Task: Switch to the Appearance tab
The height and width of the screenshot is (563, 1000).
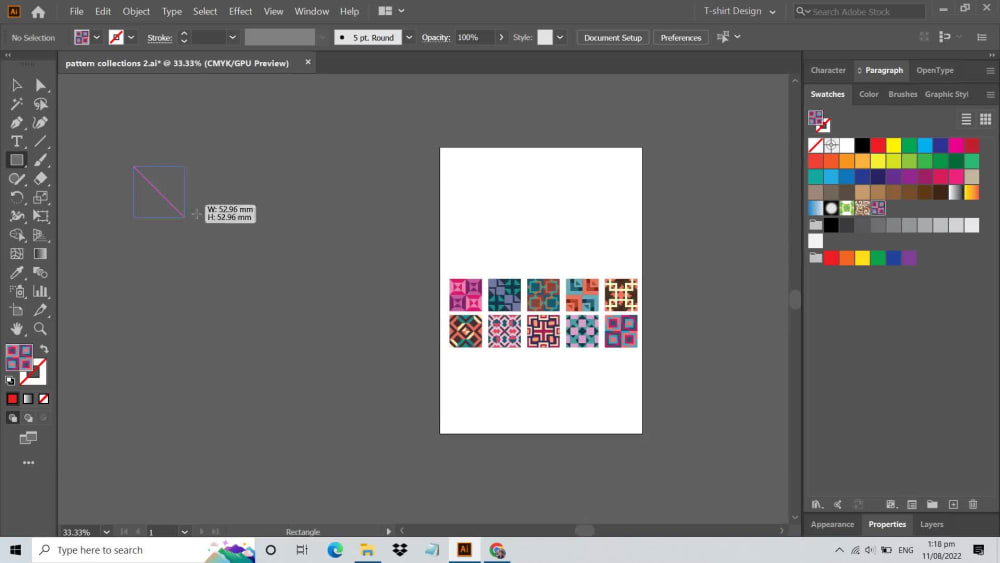Action: point(832,524)
